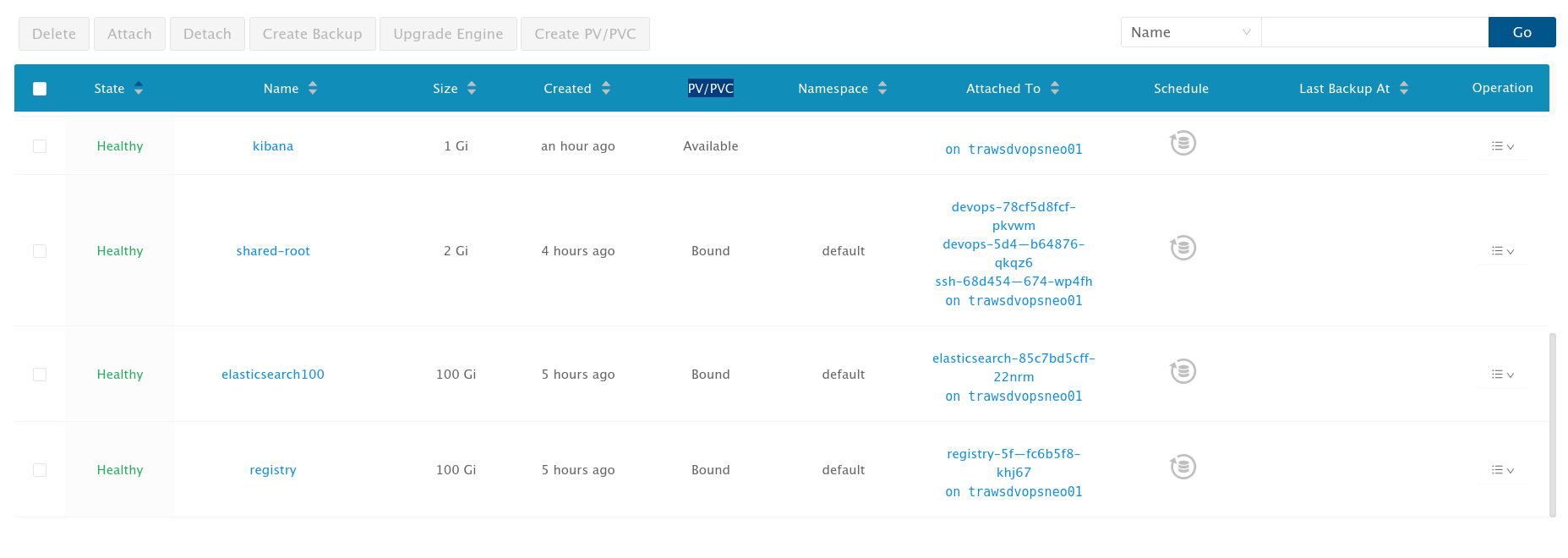Click the Bound status in shared-root row
Screen dimensions: 1568x558
click(x=711, y=251)
